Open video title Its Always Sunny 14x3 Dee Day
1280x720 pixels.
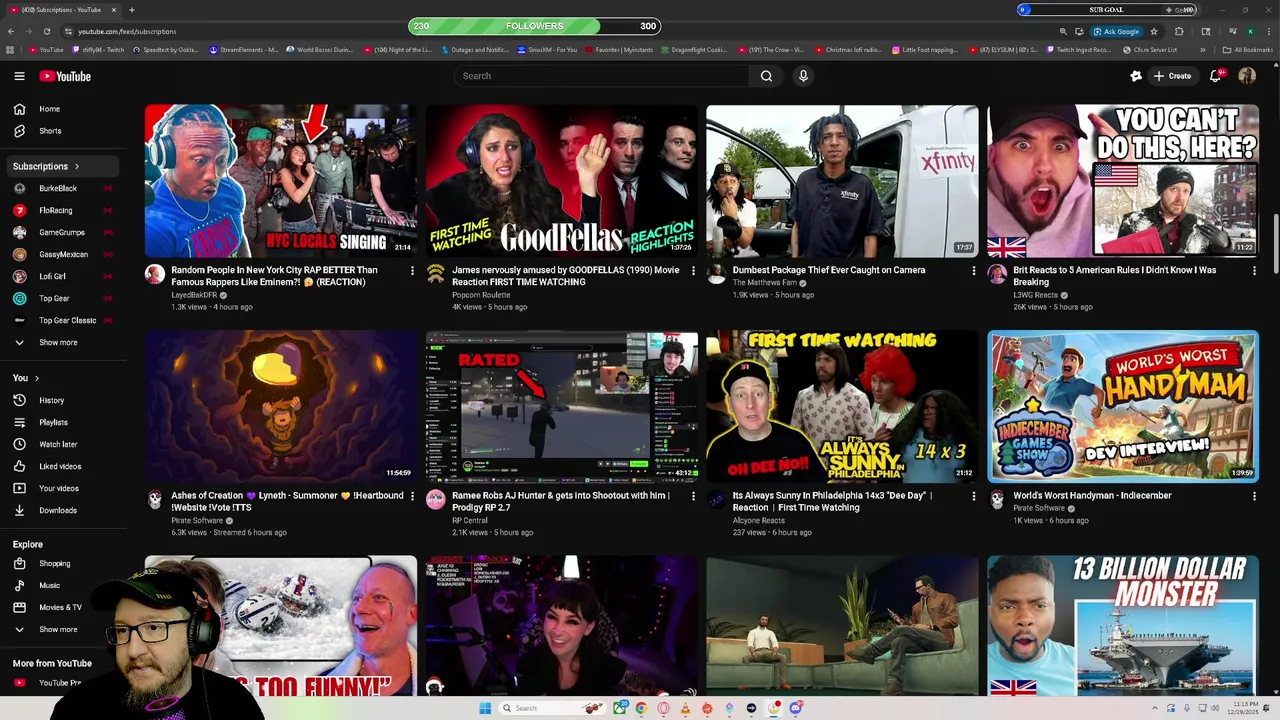tap(832, 501)
